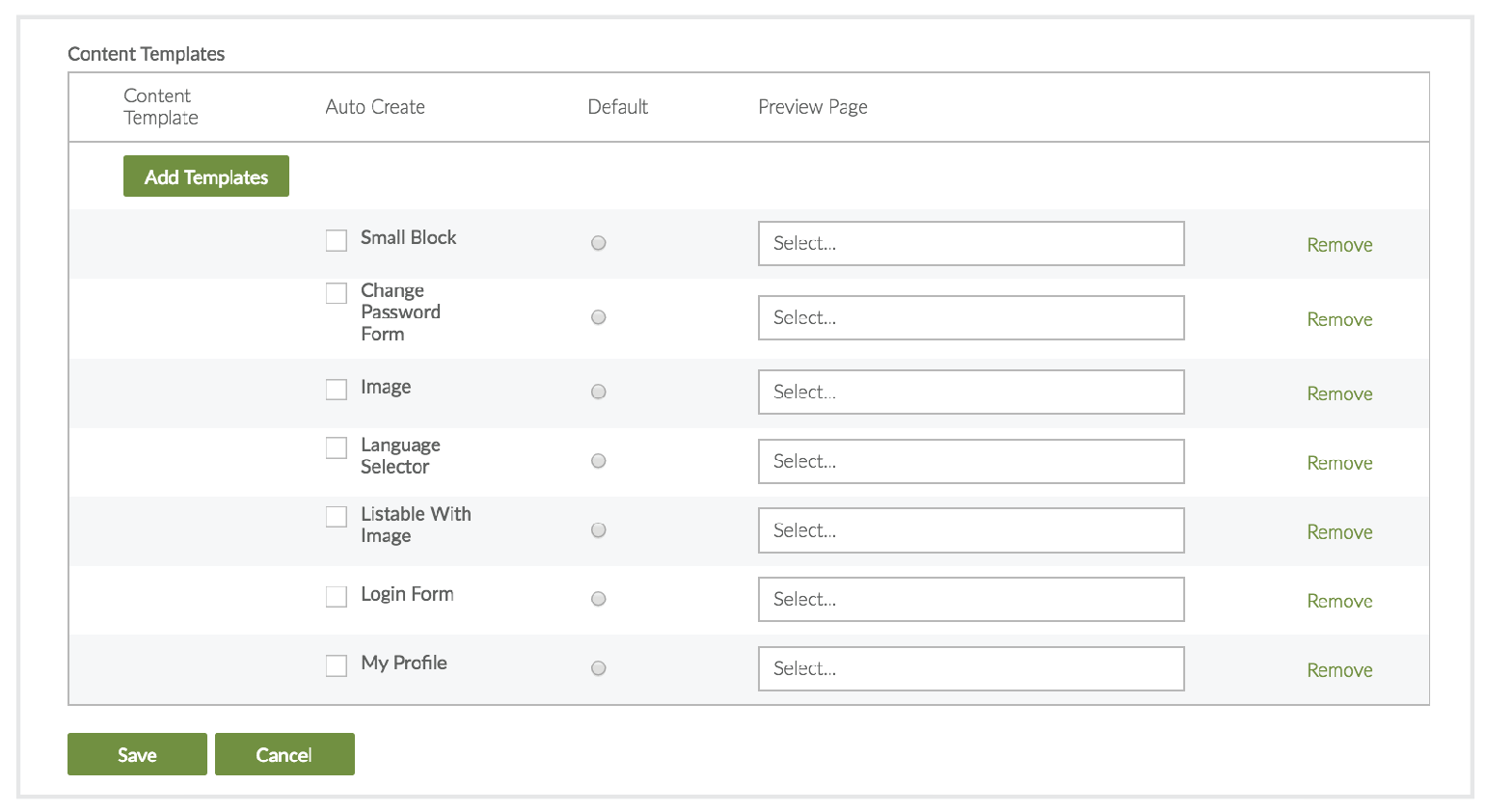This screenshot has height=812, width=1487.
Task: Tick the Image auto create checkbox
Action: (x=337, y=390)
